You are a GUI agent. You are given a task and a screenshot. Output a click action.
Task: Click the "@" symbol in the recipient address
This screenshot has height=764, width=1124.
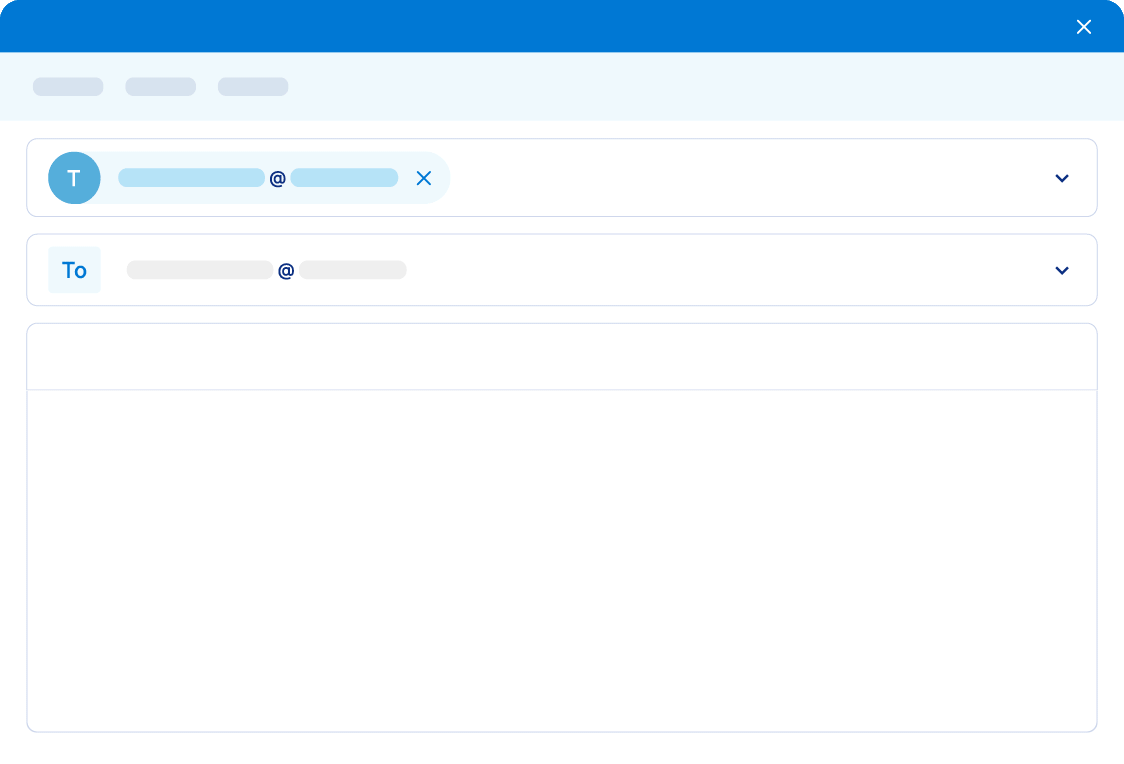tap(285, 271)
